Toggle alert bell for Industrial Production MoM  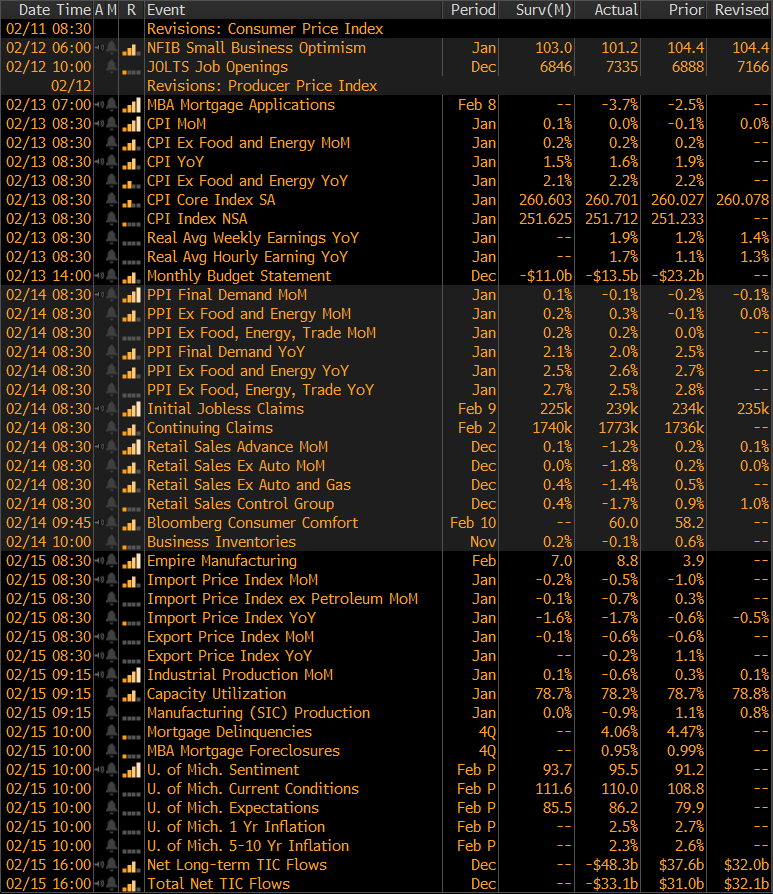coord(110,675)
